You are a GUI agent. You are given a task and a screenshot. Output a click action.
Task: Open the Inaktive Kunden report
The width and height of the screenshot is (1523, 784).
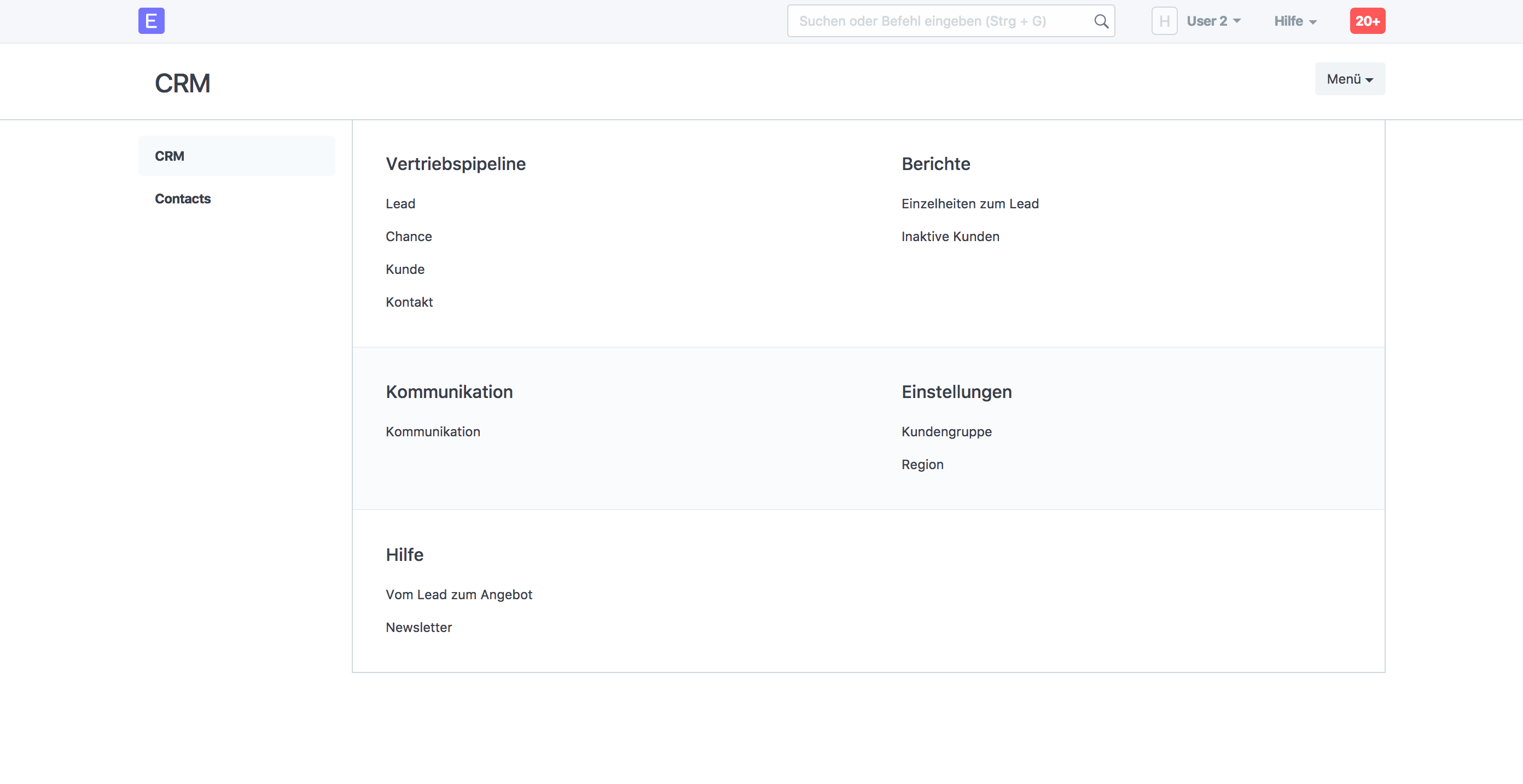point(950,236)
